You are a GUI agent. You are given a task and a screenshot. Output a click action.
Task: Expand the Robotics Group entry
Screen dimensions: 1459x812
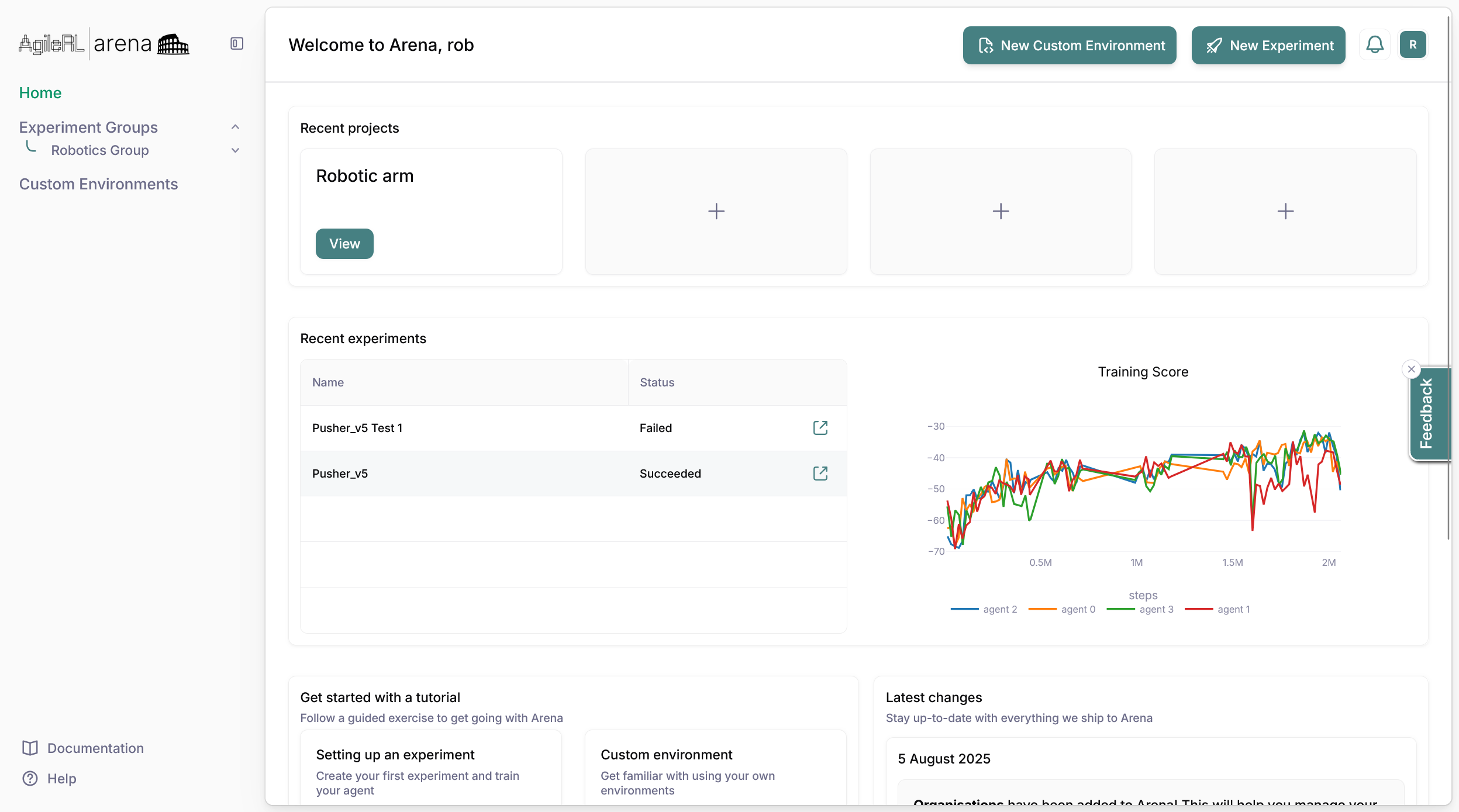234,150
